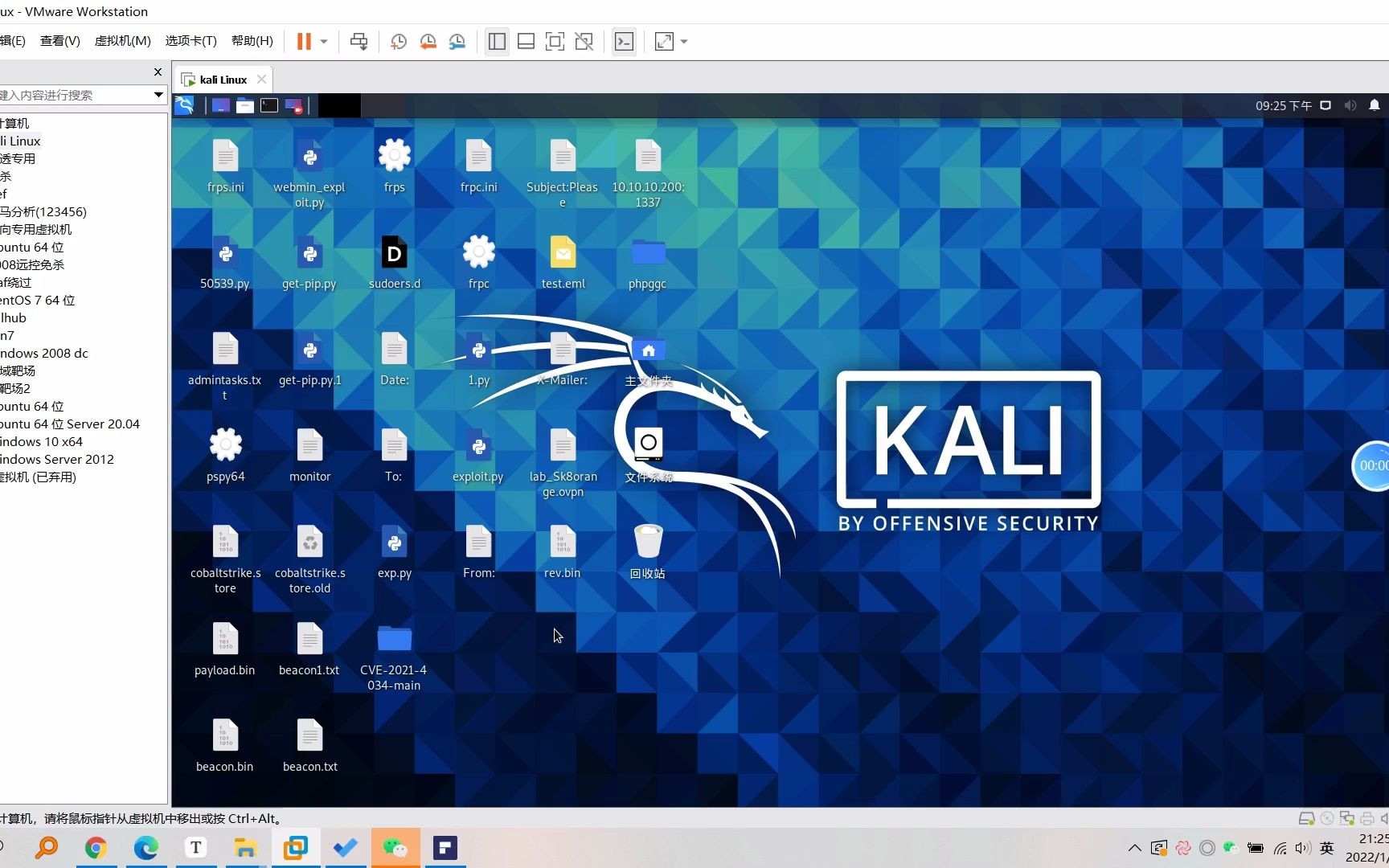Image resolution: width=1389 pixels, height=868 pixels.
Task: Send Ctrl+Alt+Del via VMware toolbar icon
Action: point(359,41)
